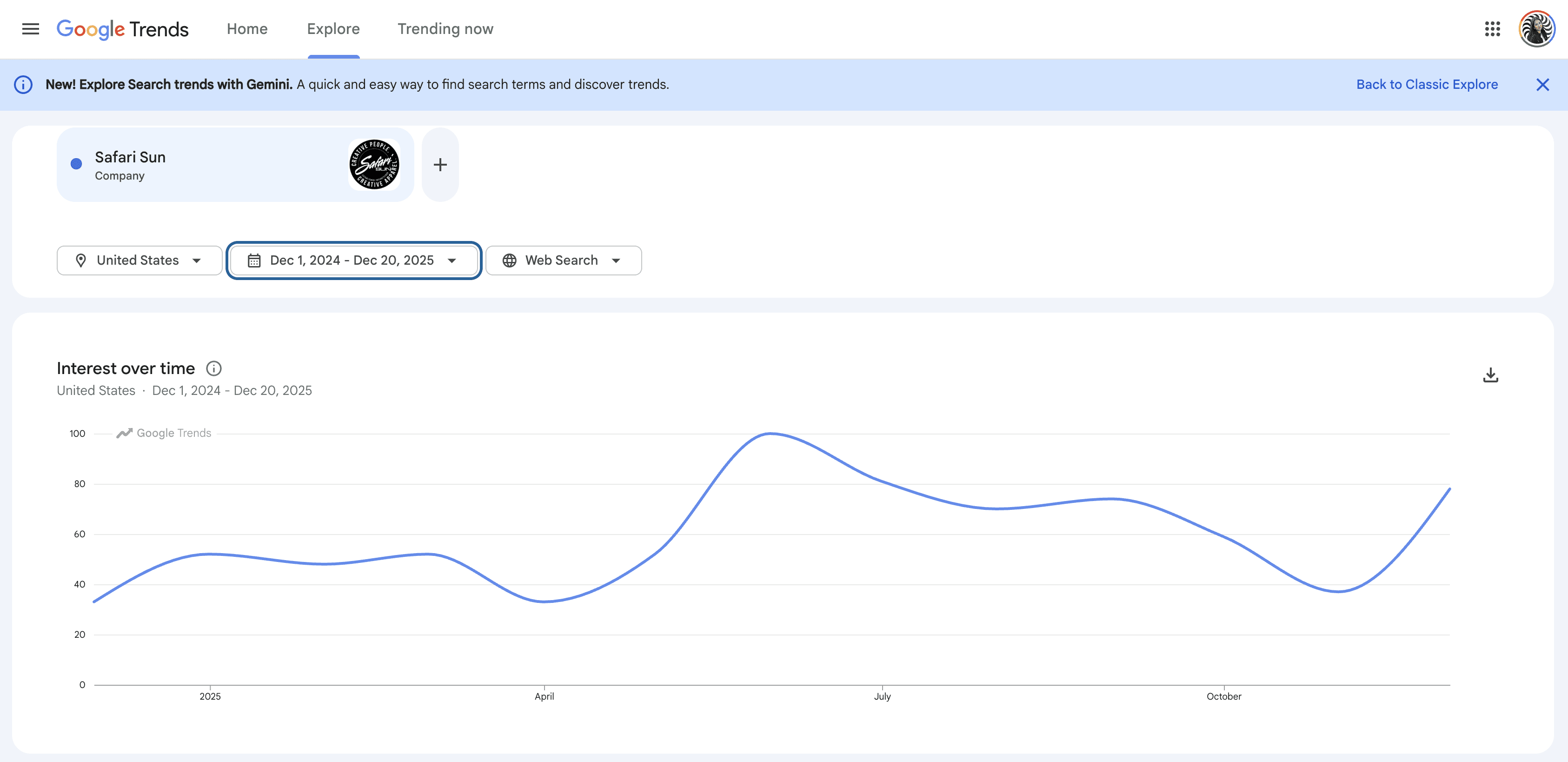Screen dimensions: 1568x762
Task: Click the chart peak near 100
Action: (x=771, y=434)
